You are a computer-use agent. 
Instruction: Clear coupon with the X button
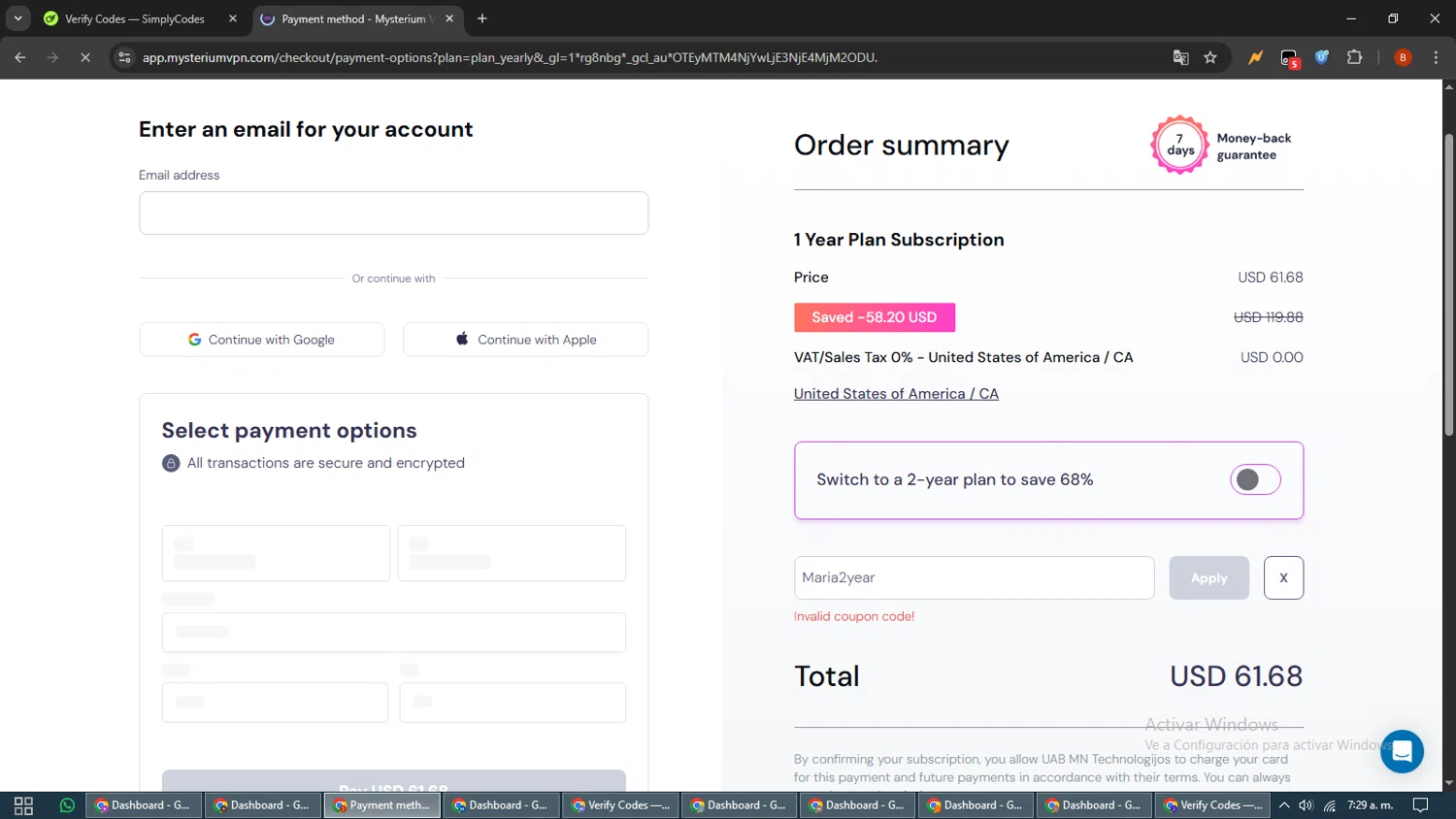click(x=1283, y=577)
